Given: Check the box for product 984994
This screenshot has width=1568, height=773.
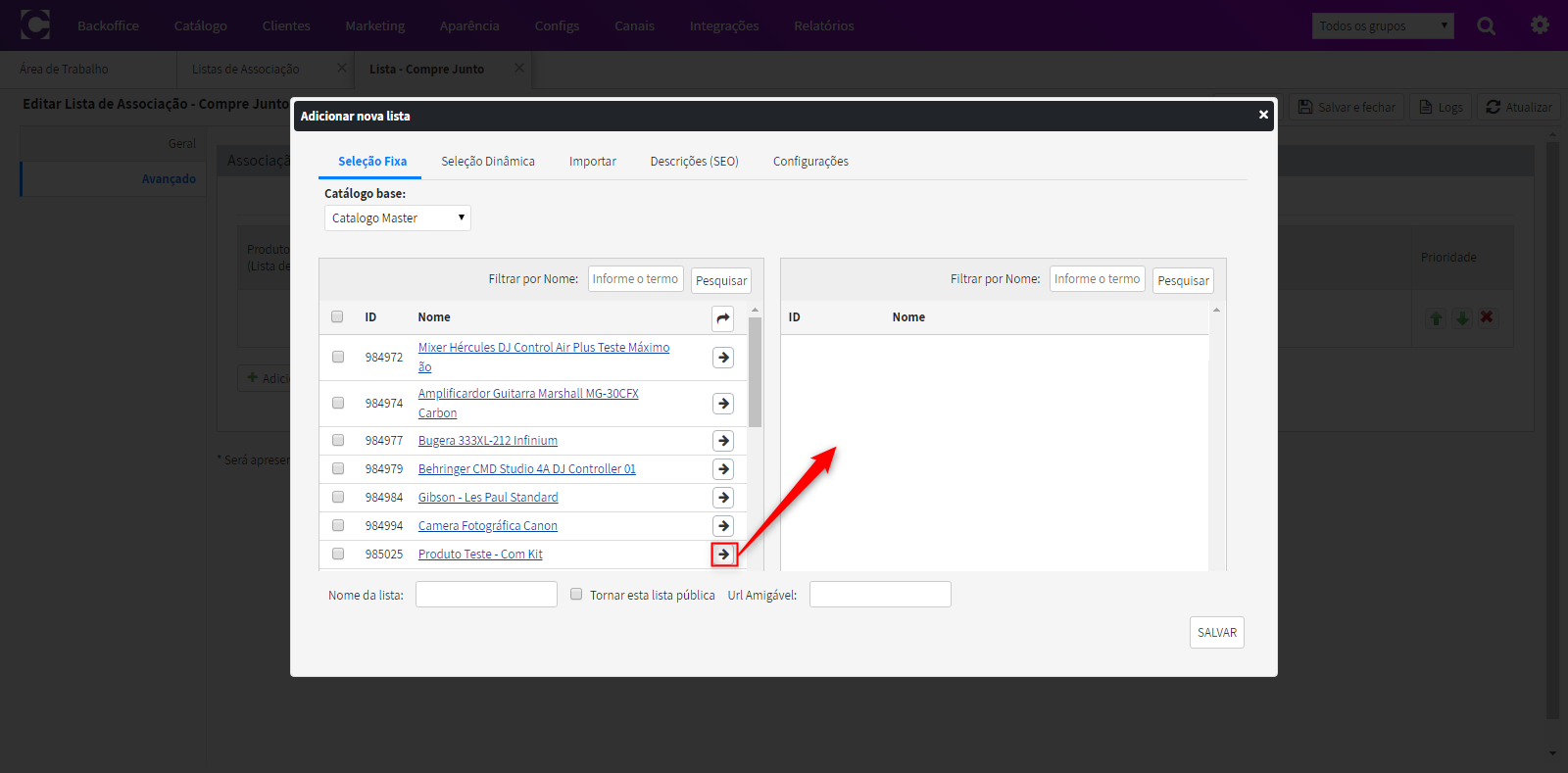Looking at the screenshot, I should pos(338,525).
